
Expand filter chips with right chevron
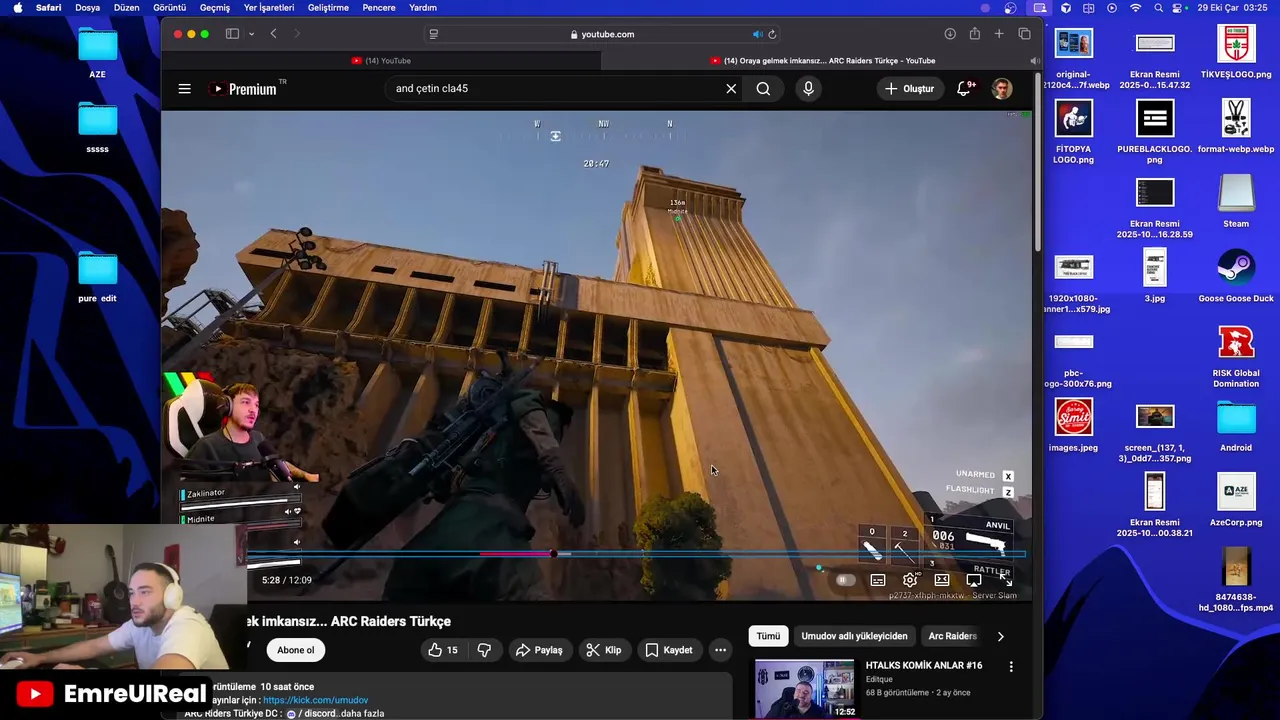coord(1000,636)
